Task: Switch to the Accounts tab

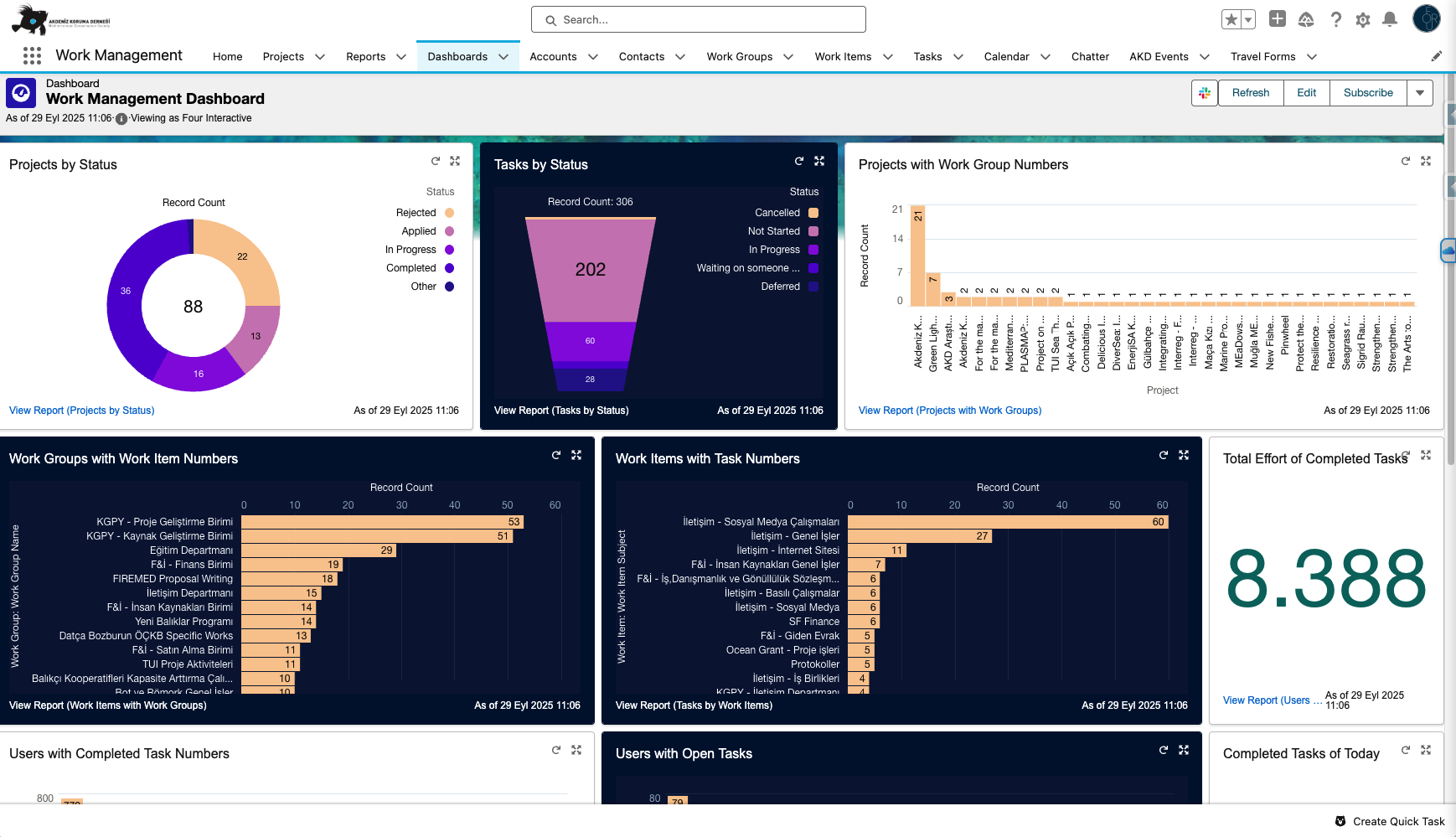Action: tap(553, 57)
